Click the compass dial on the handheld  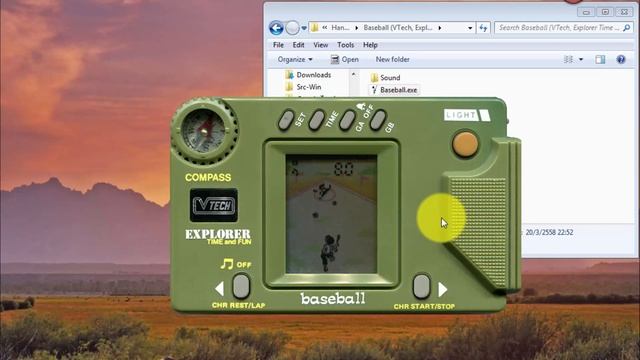pyautogui.click(x=204, y=131)
